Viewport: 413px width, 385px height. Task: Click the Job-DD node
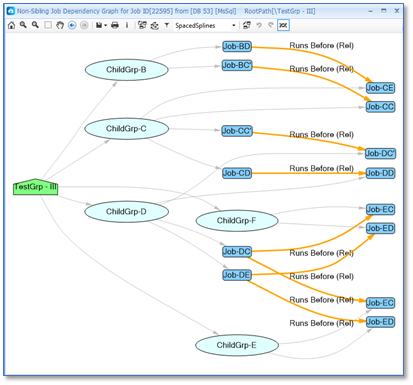pyautogui.click(x=380, y=173)
